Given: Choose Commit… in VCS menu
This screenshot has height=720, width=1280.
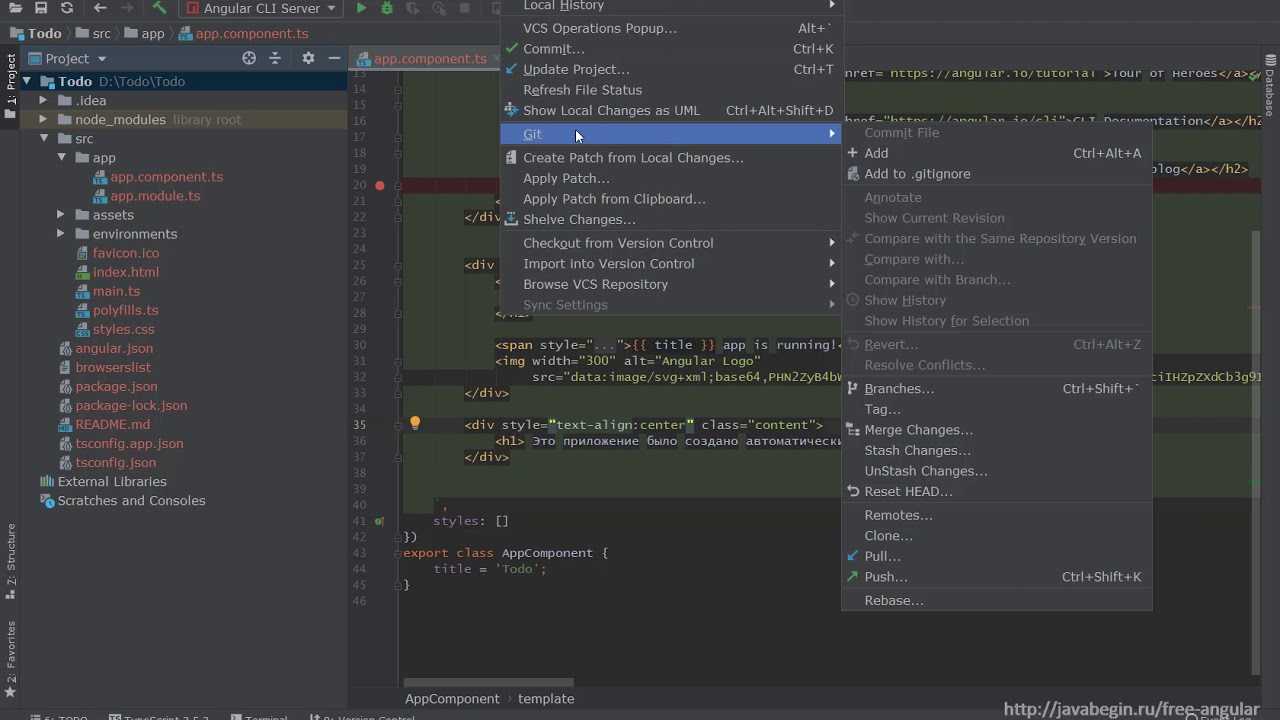Looking at the screenshot, I should point(671,48).
